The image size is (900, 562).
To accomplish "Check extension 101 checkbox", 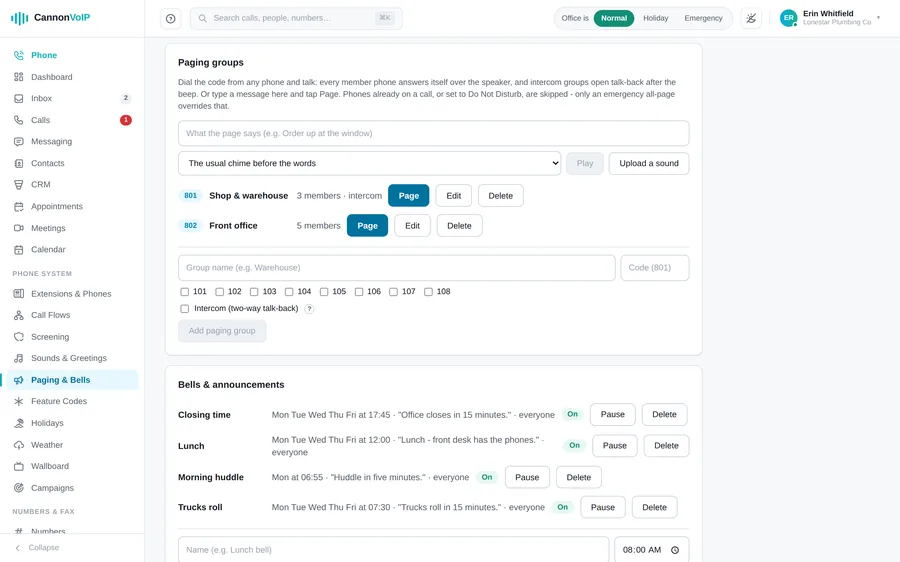I will [x=184, y=292].
